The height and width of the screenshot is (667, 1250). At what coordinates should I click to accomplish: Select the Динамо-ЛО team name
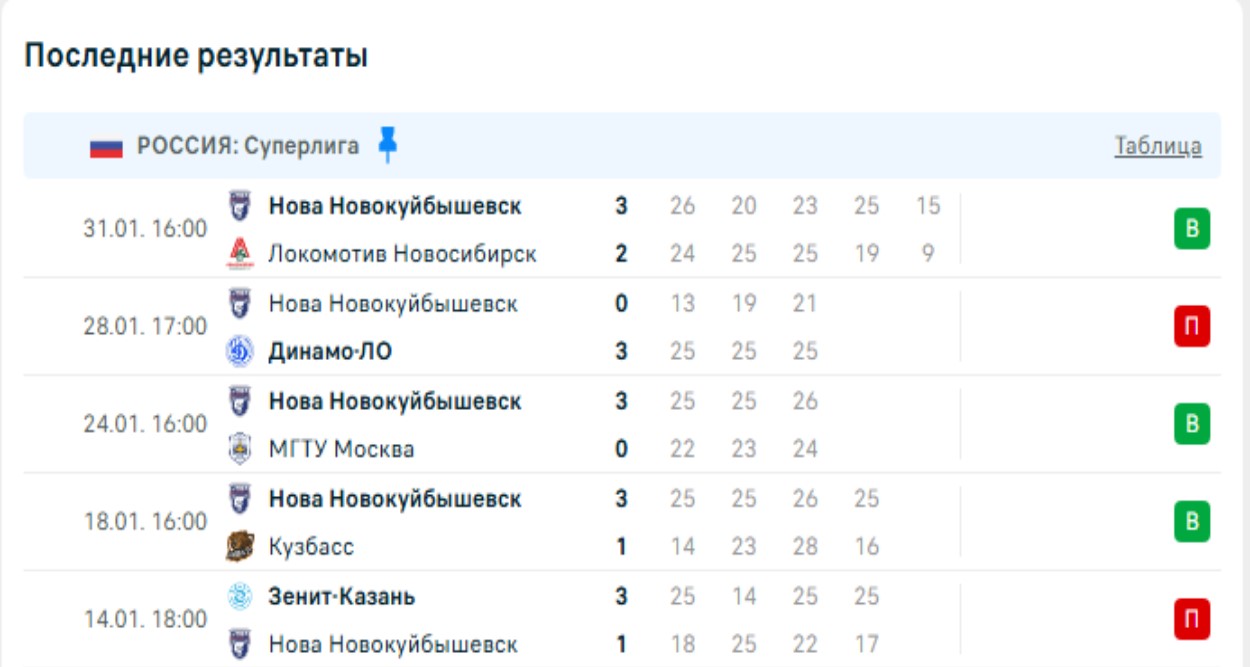click(x=330, y=352)
